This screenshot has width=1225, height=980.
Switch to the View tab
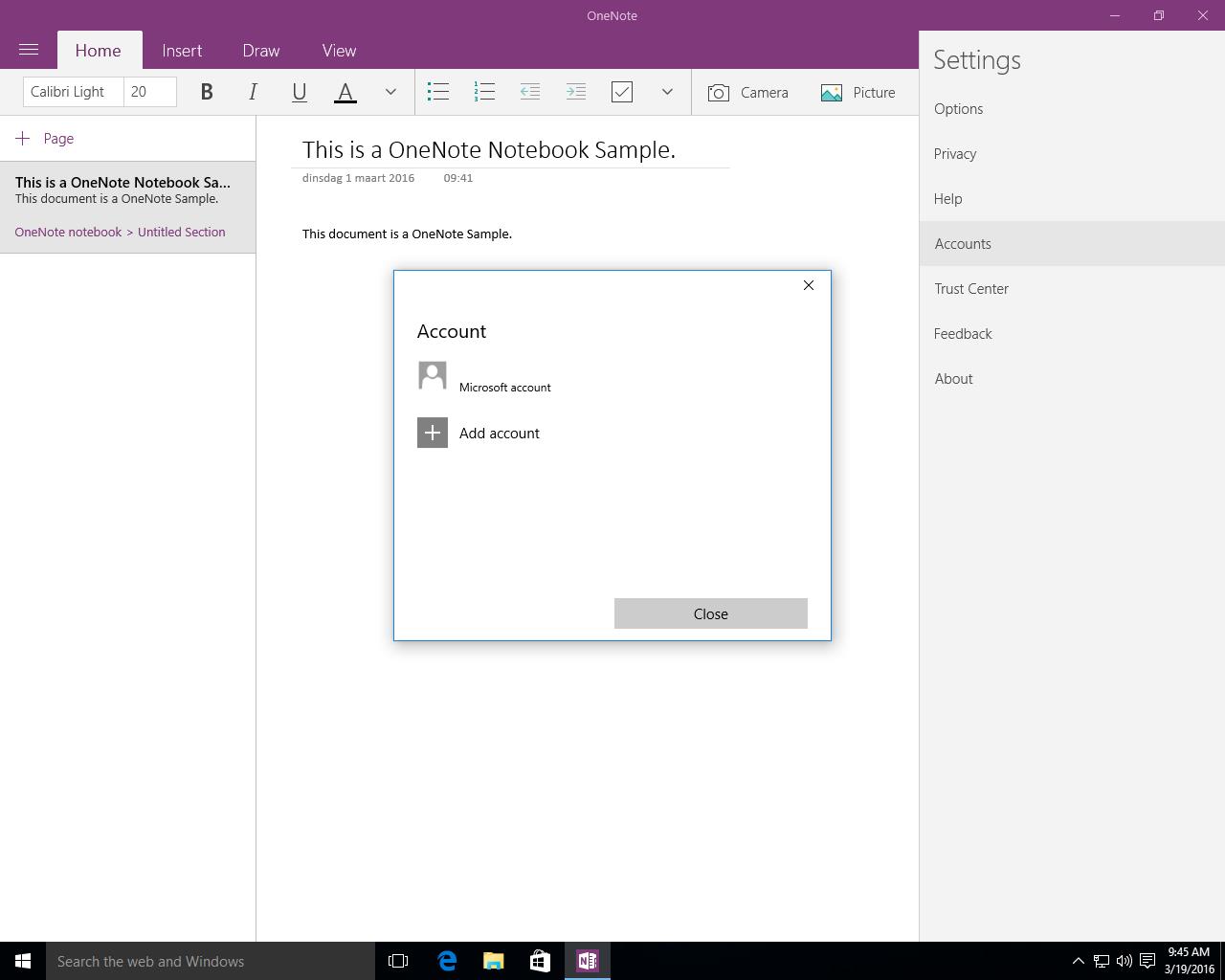pos(339,51)
